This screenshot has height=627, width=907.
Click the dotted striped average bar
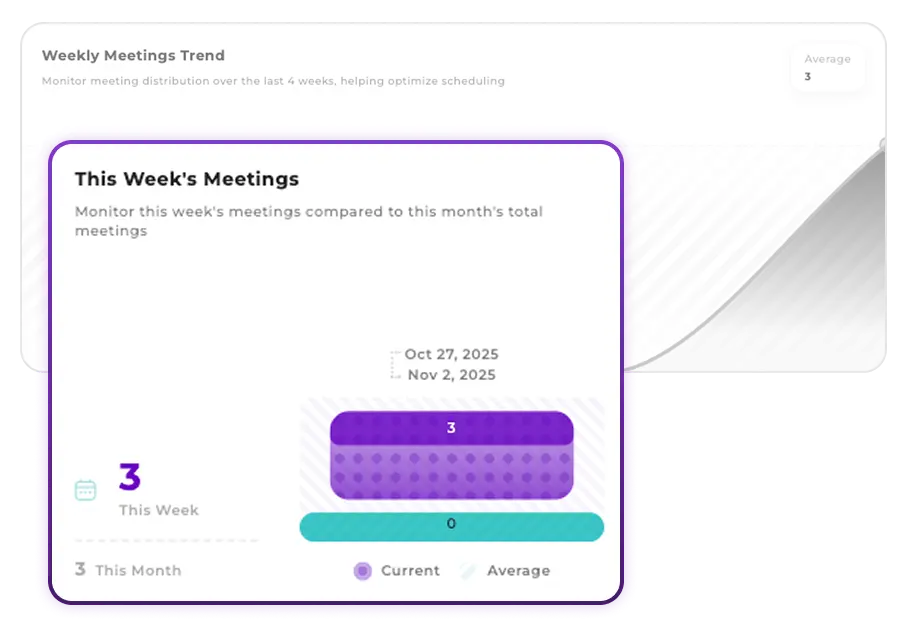tap(451, 470)
